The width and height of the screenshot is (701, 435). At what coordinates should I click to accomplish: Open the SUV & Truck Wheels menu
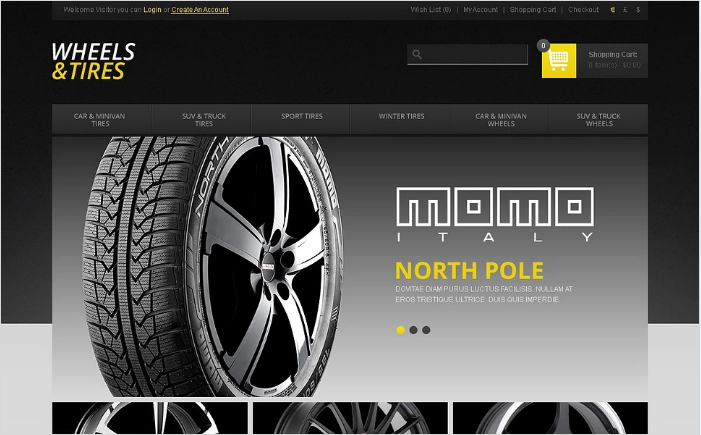pos(599,119)
